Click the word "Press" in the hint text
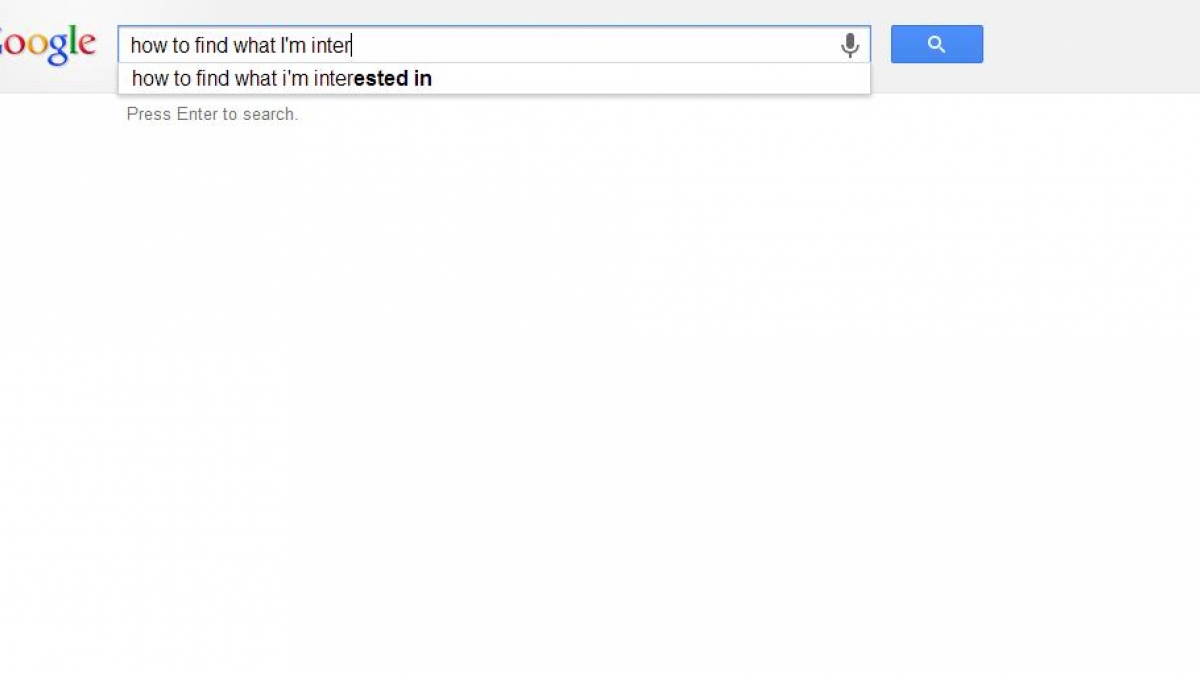The image size is (1200, 675). (x=149, y=114)
